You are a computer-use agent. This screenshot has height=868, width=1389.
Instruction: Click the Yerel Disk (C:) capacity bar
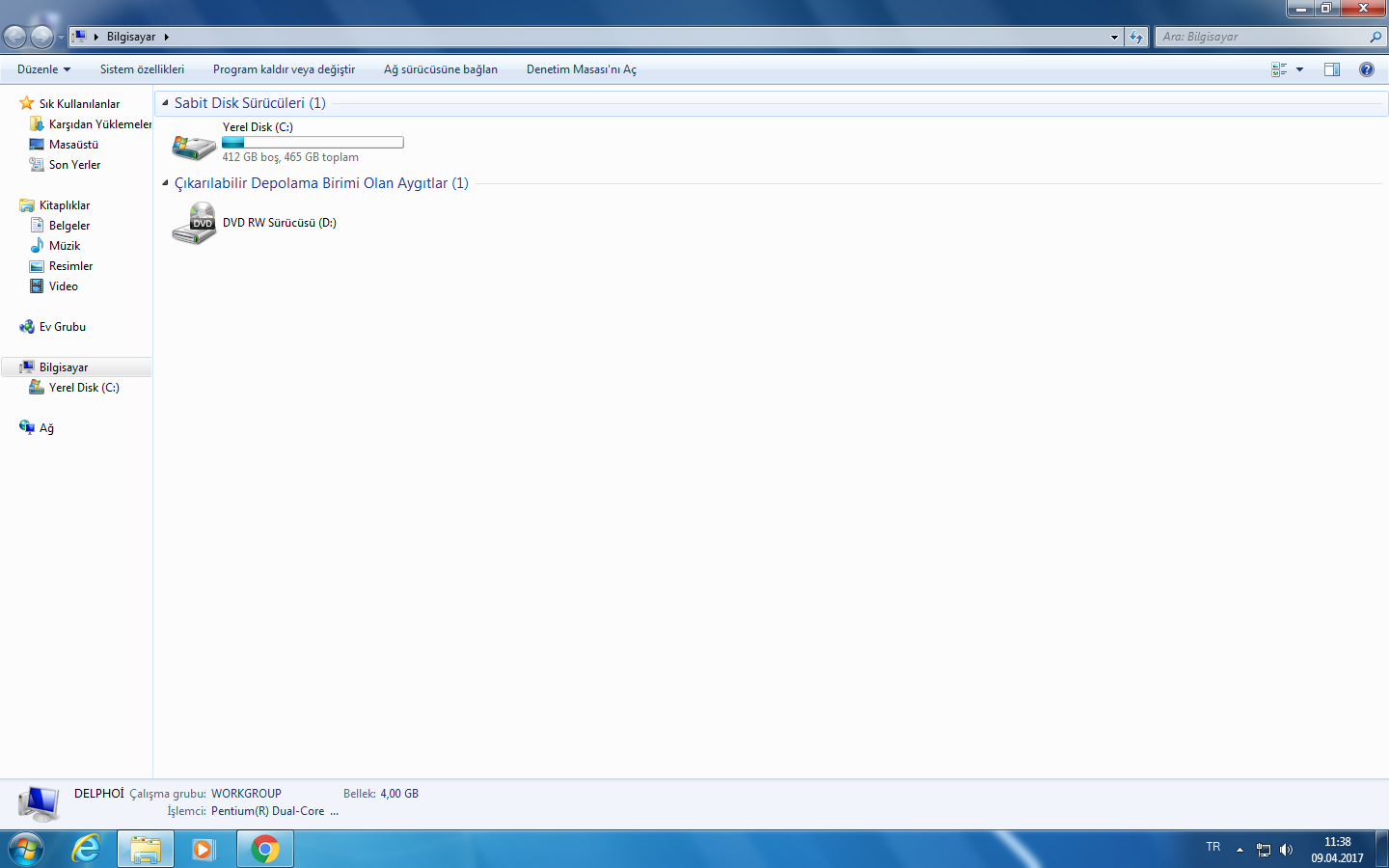[x=313, y=142]
